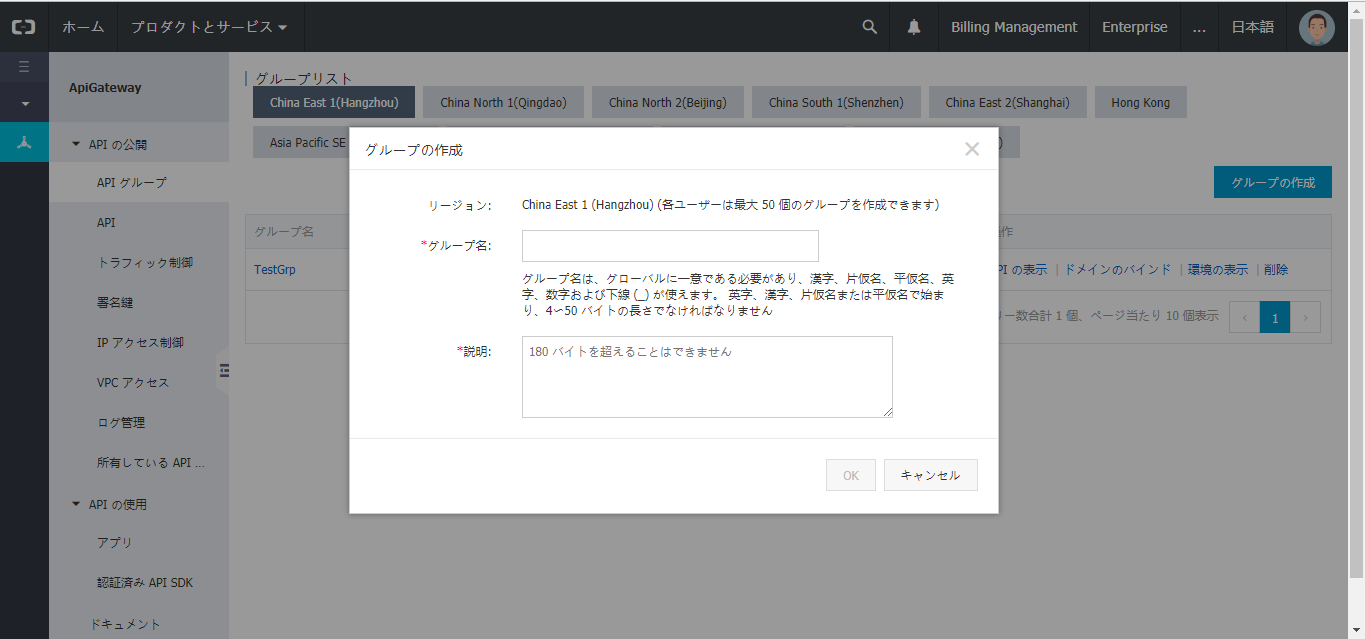Open IP アクセス制御 in sidebar
This screenshot has height=639, width=1365.
click(x=139, y=343)
